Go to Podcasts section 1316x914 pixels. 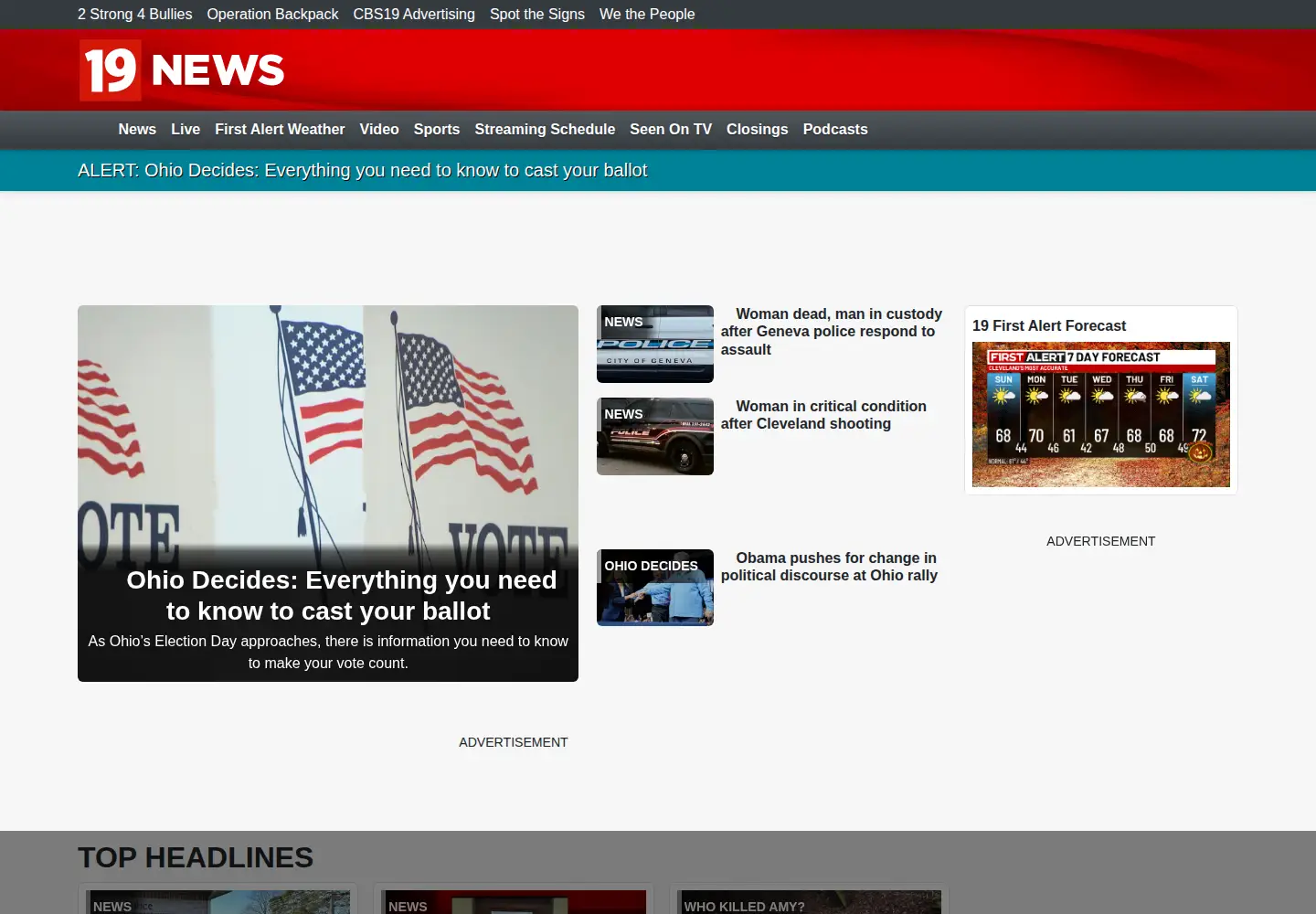(x=835, y=130)
